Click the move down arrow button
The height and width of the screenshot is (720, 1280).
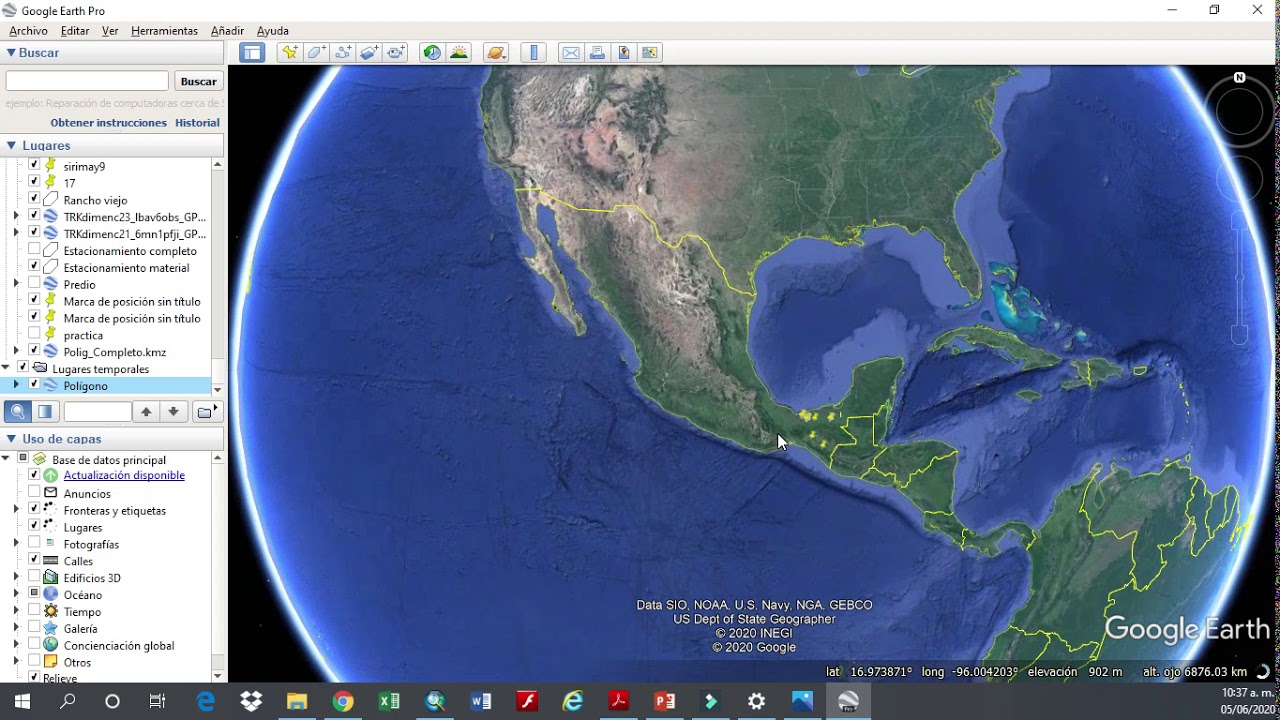[173, 411]
